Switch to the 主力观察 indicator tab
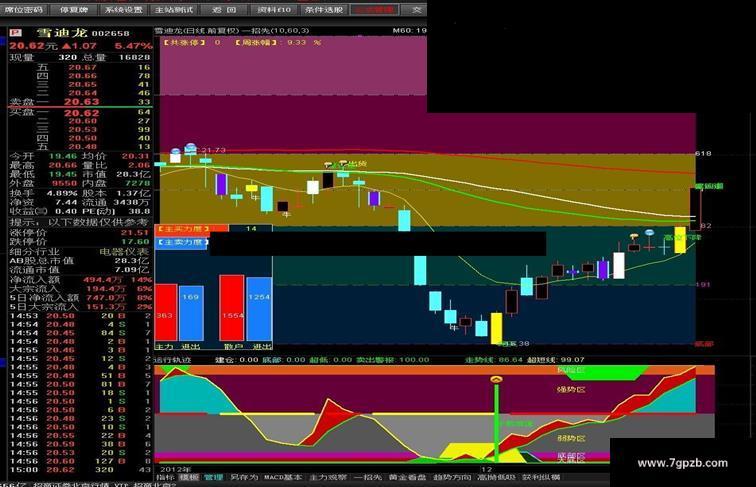This screenshot has width=756, height=487. pyautogui.click(x=328, y=477)
